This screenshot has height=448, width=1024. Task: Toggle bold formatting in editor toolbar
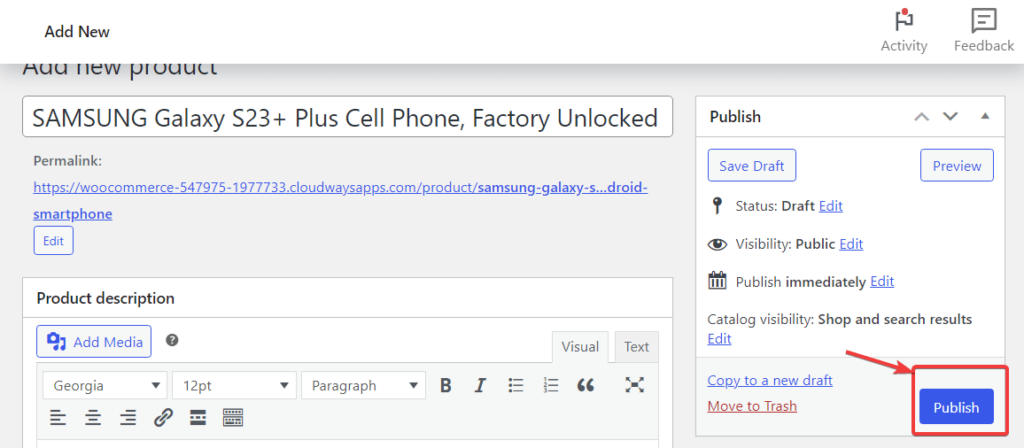[446, 385]
